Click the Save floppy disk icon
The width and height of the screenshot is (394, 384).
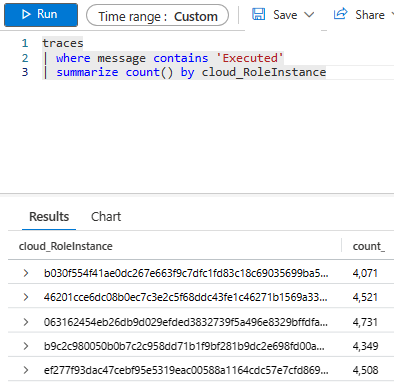tap(258, 14)
